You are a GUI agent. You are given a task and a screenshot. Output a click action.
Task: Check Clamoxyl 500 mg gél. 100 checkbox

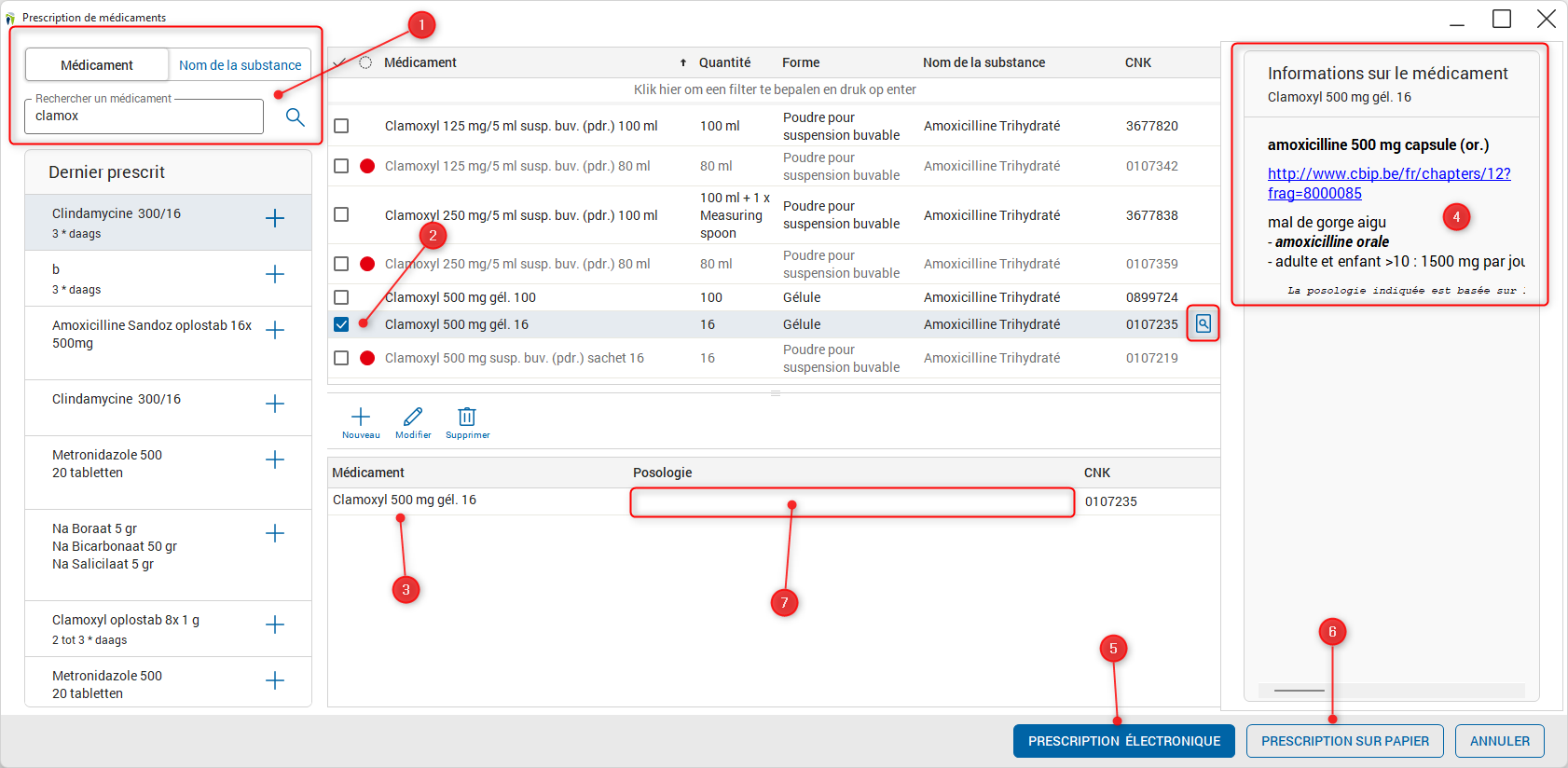(341, 297)
